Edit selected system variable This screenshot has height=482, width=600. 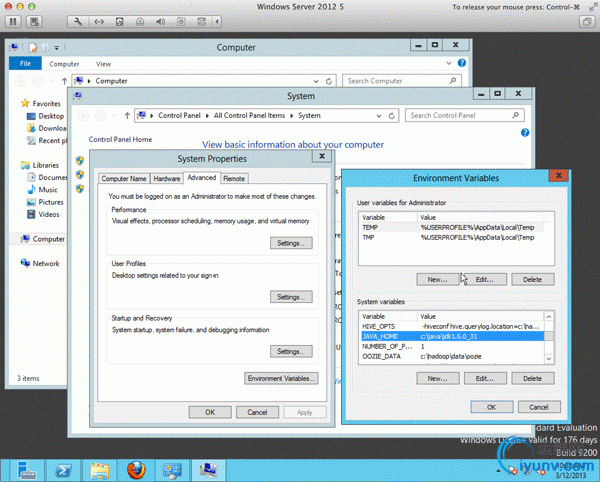point(485,378)
